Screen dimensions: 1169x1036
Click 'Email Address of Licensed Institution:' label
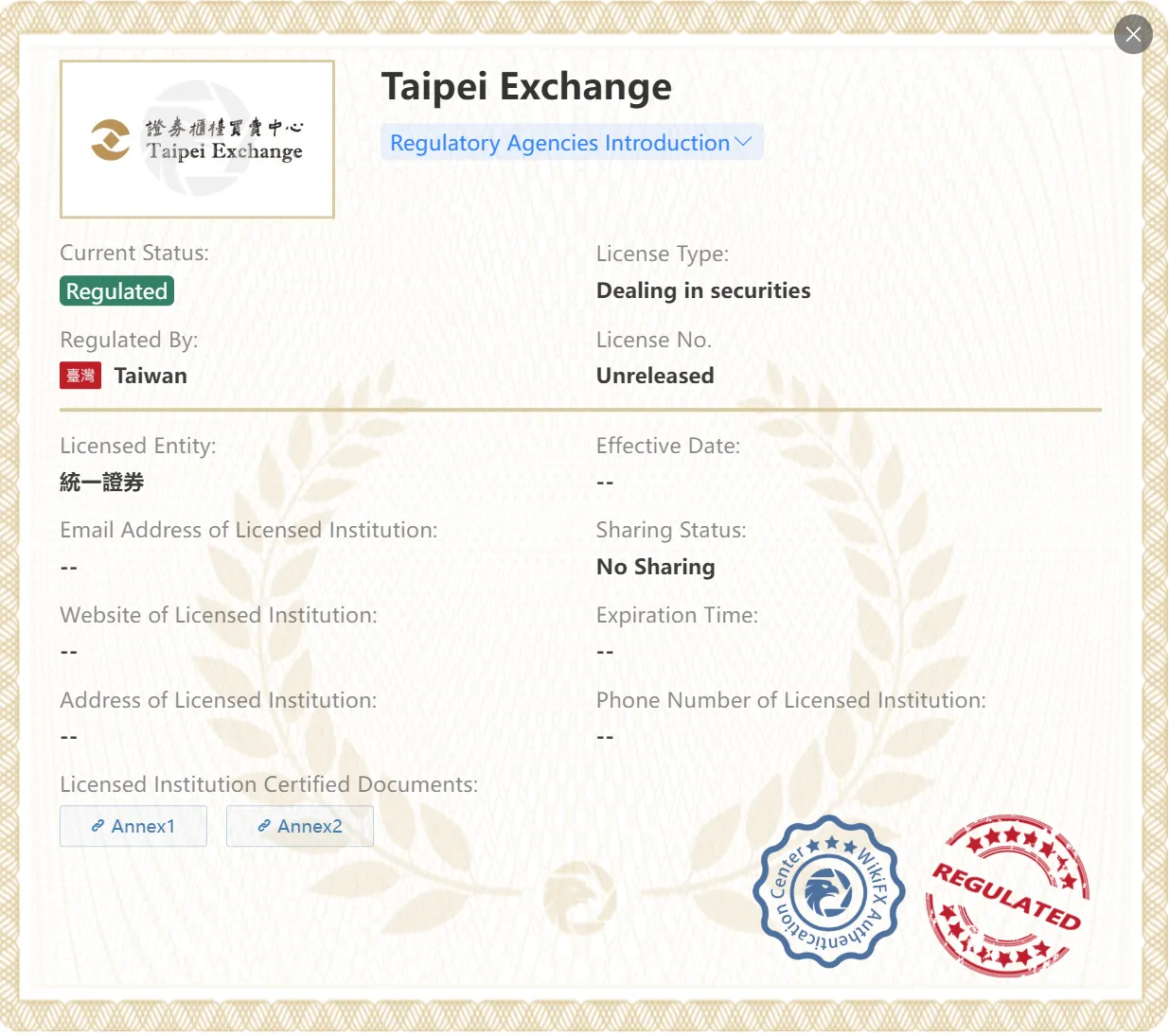(x=249, y=530)
